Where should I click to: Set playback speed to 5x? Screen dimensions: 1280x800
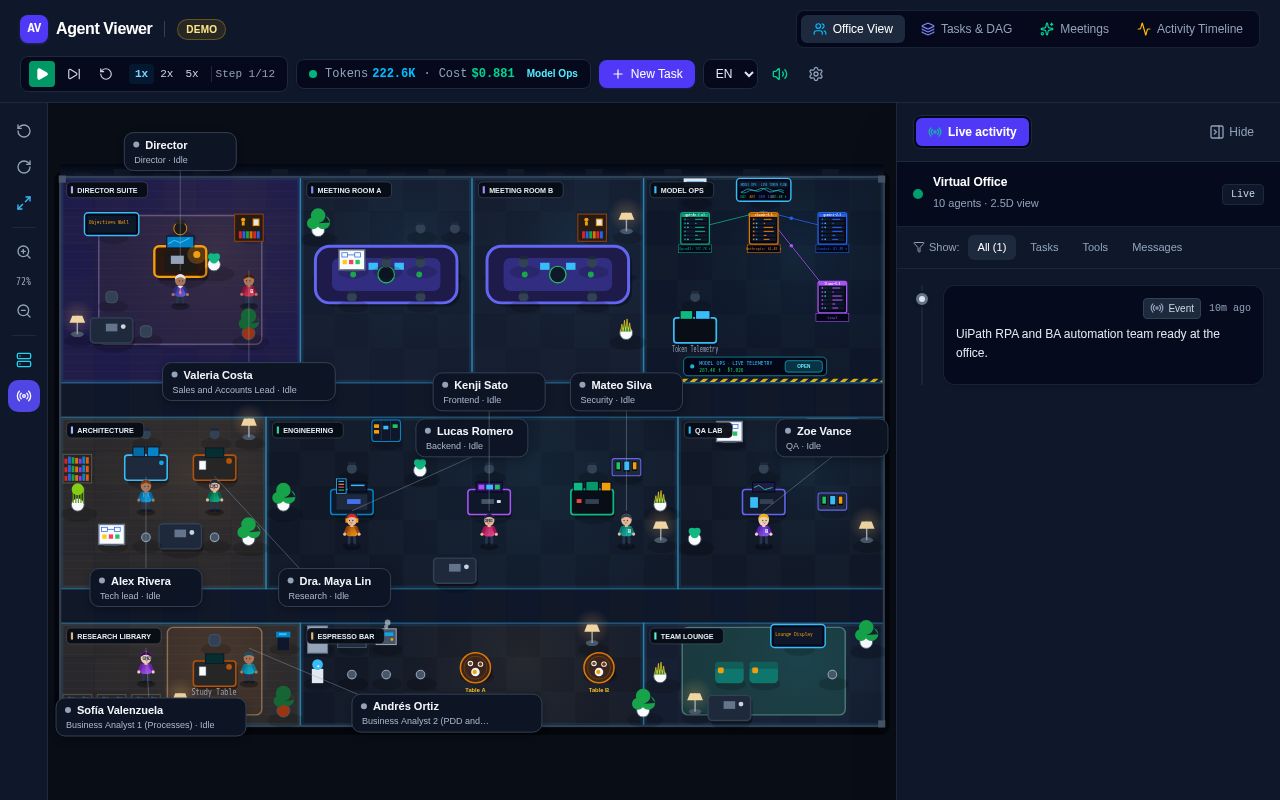(191, 74)
